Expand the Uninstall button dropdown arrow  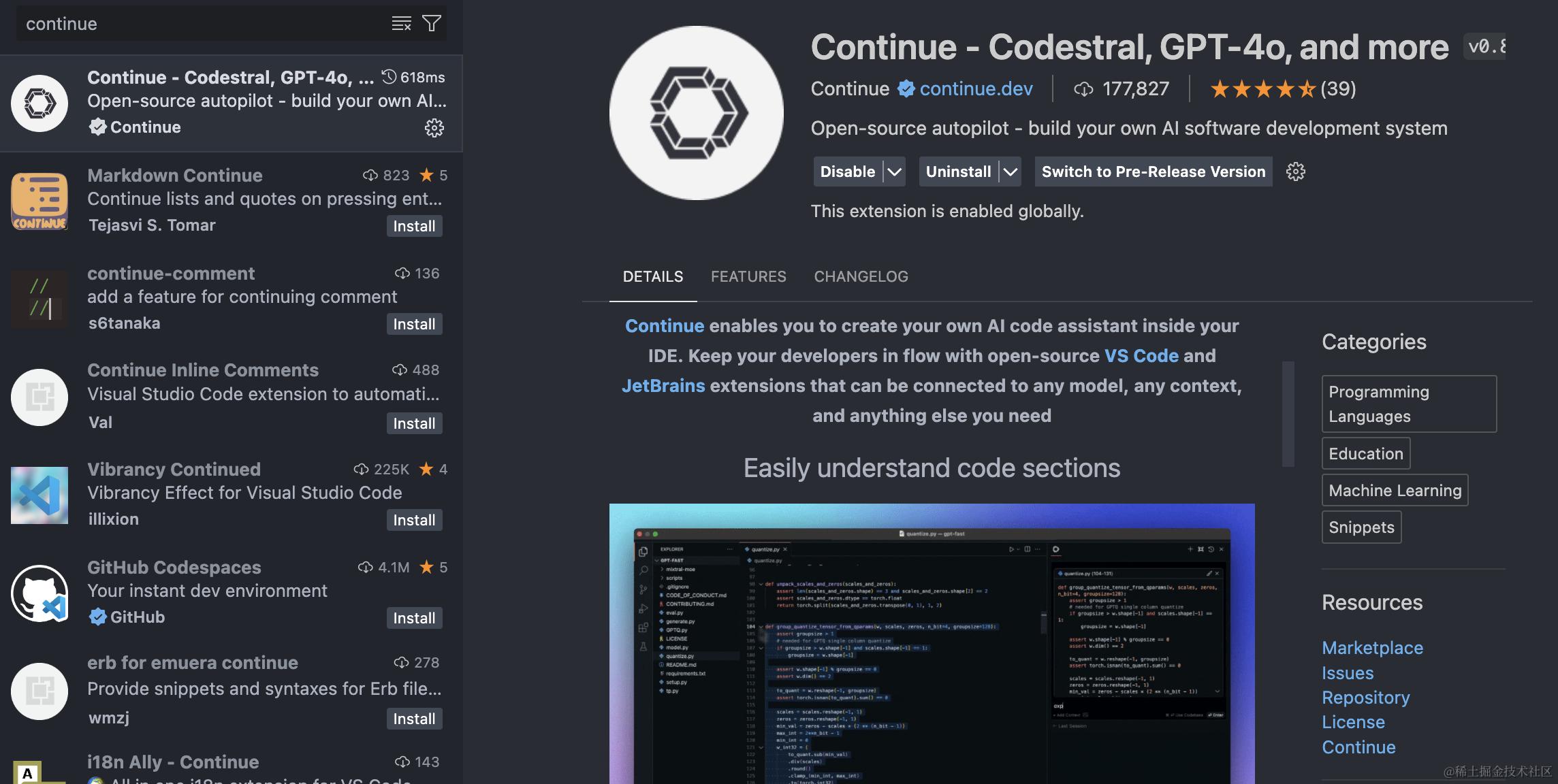pyautogui.click(x=1010, y=172)
